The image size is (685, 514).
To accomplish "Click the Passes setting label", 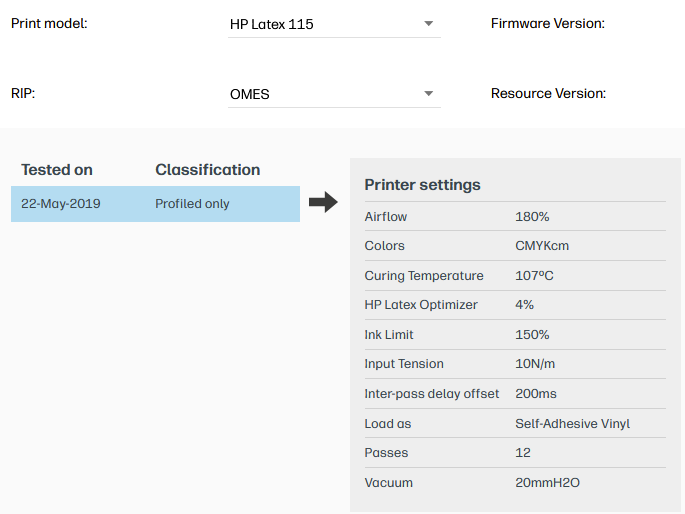I will tap(386, 452).
